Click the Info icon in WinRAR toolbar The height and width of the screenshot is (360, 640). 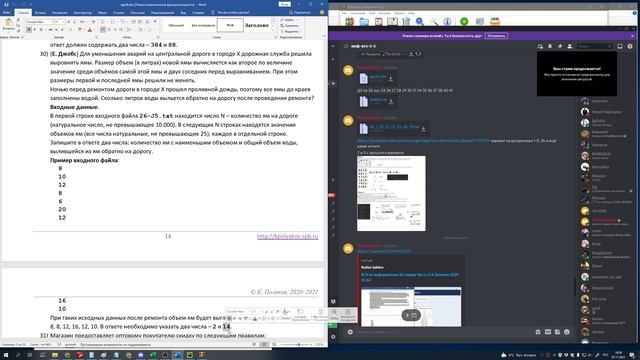click(x=447, y=22)
